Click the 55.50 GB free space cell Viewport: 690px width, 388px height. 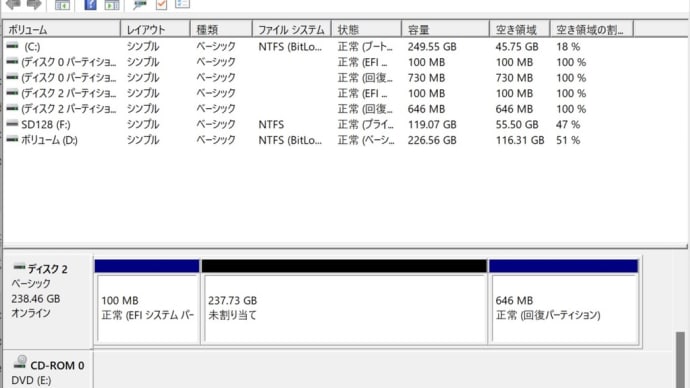tap(517, 124)
